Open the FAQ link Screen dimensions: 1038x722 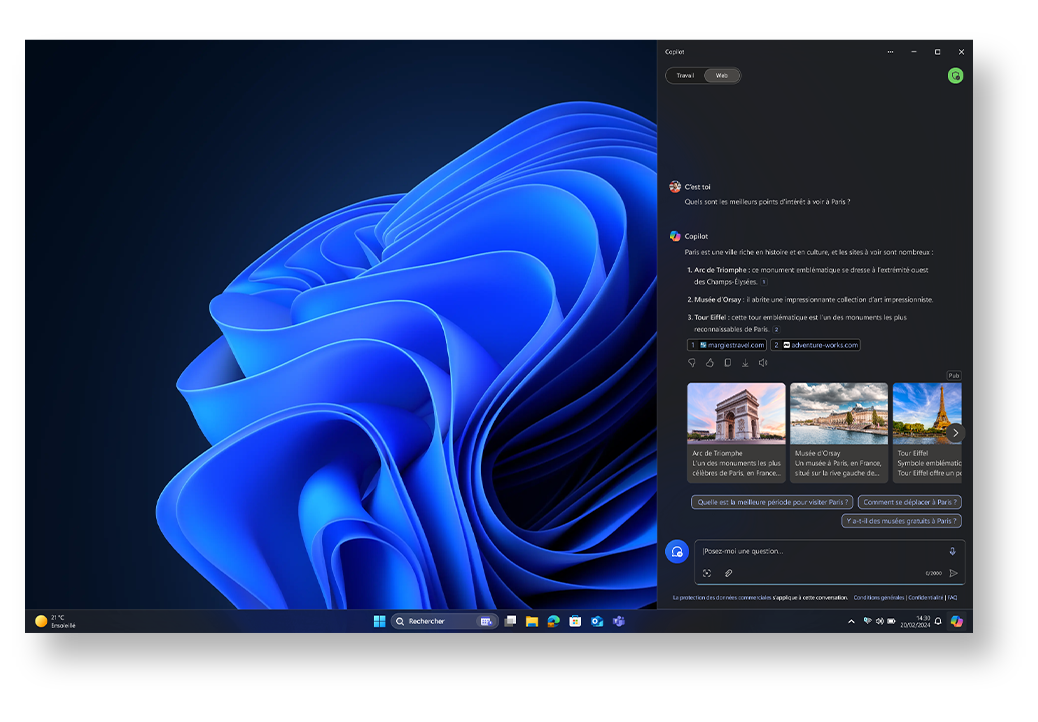click(x=953, y=598)
